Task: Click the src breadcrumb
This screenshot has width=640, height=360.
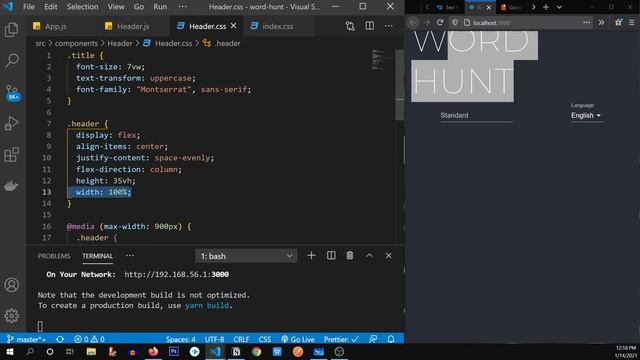Action: point(40,43)
